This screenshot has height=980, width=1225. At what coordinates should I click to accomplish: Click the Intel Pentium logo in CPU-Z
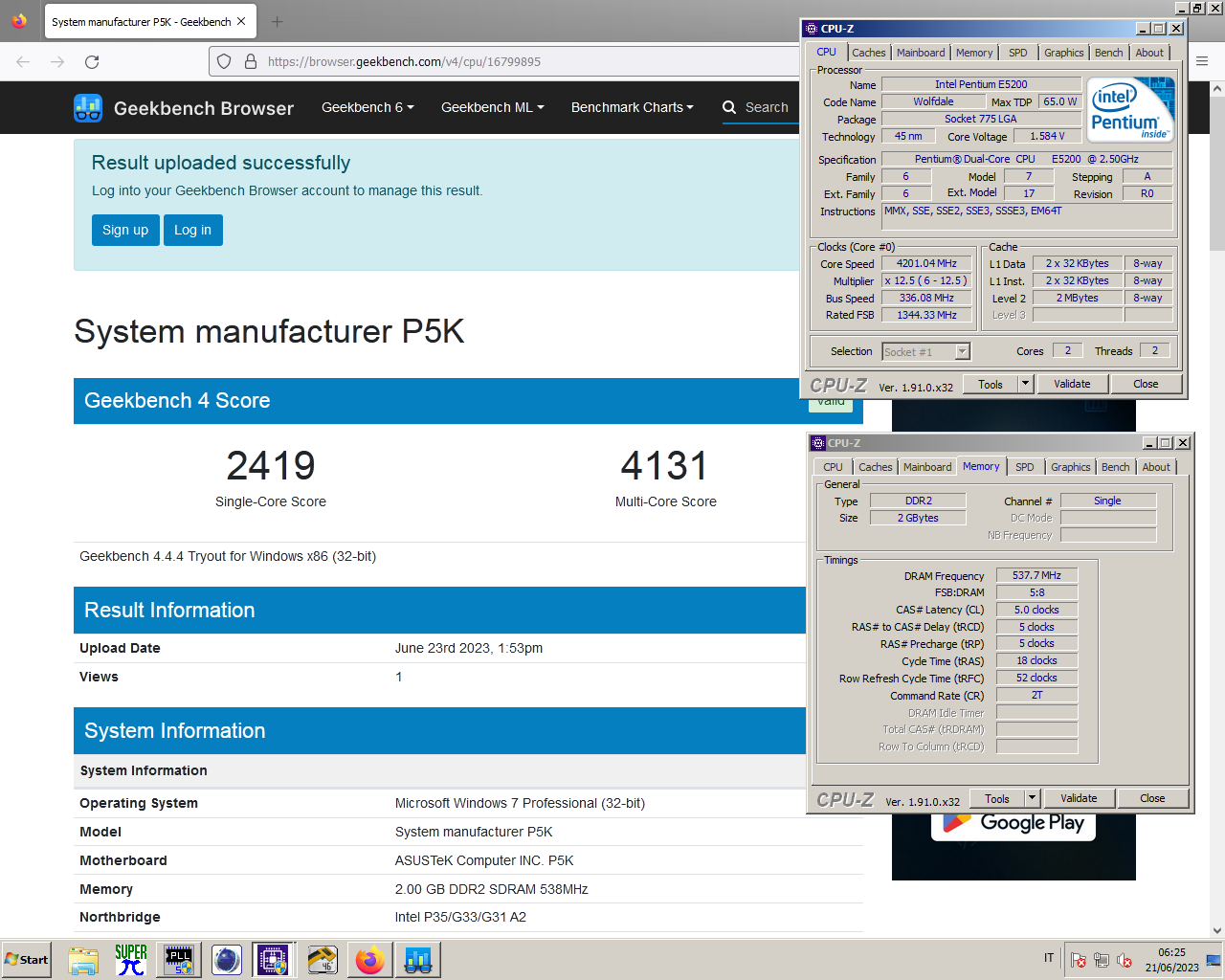click(1130, 110)
